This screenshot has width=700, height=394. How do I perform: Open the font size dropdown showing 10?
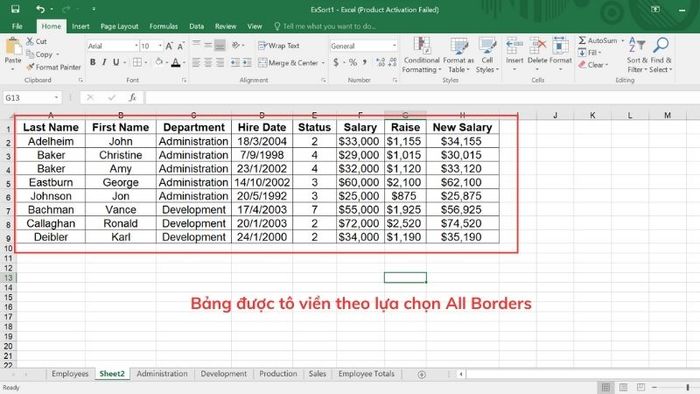(x=160, y=46)
